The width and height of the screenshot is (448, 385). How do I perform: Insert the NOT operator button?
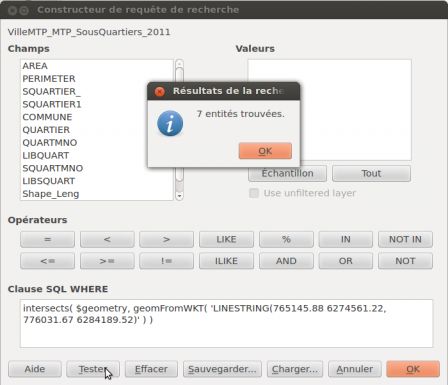(405, 261)
